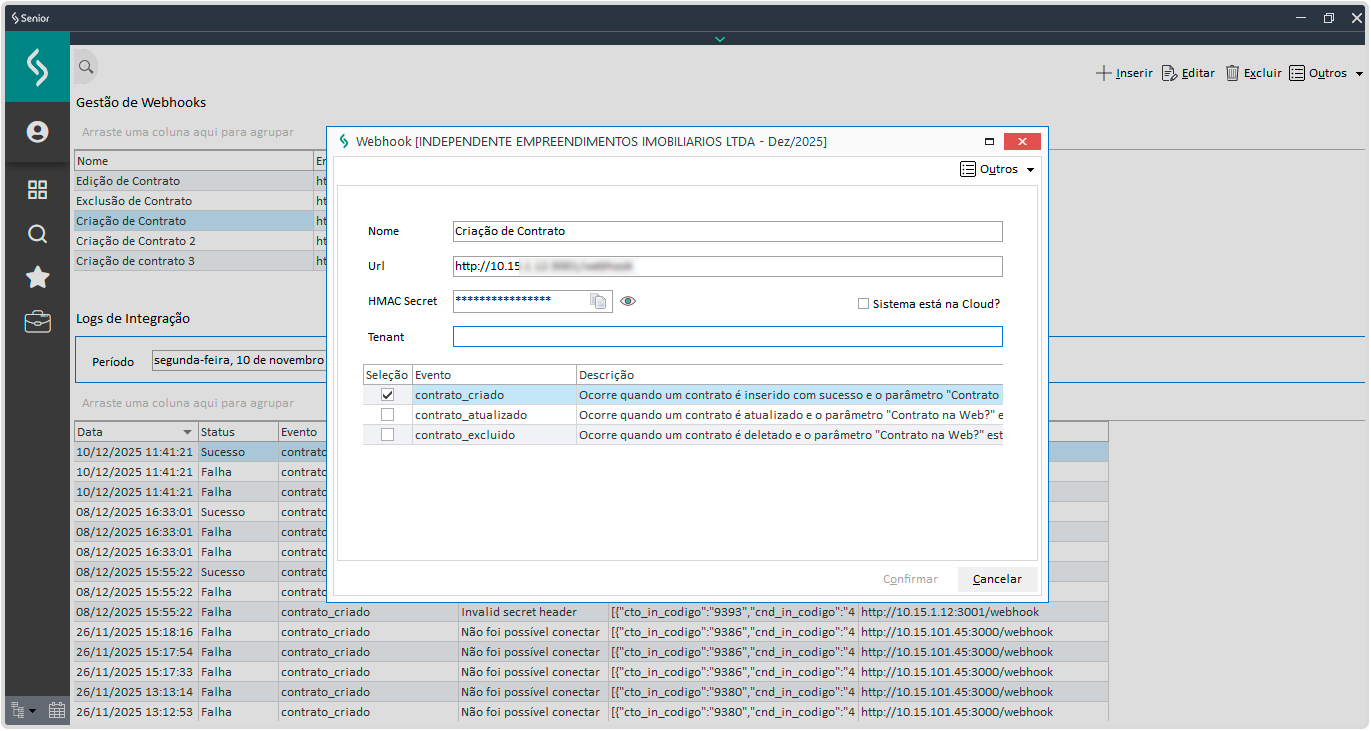The width and height of the screenshot is (1371, 731).
Task: Click the calendar icon at bottom left
Action: click(x=57, y=711)
